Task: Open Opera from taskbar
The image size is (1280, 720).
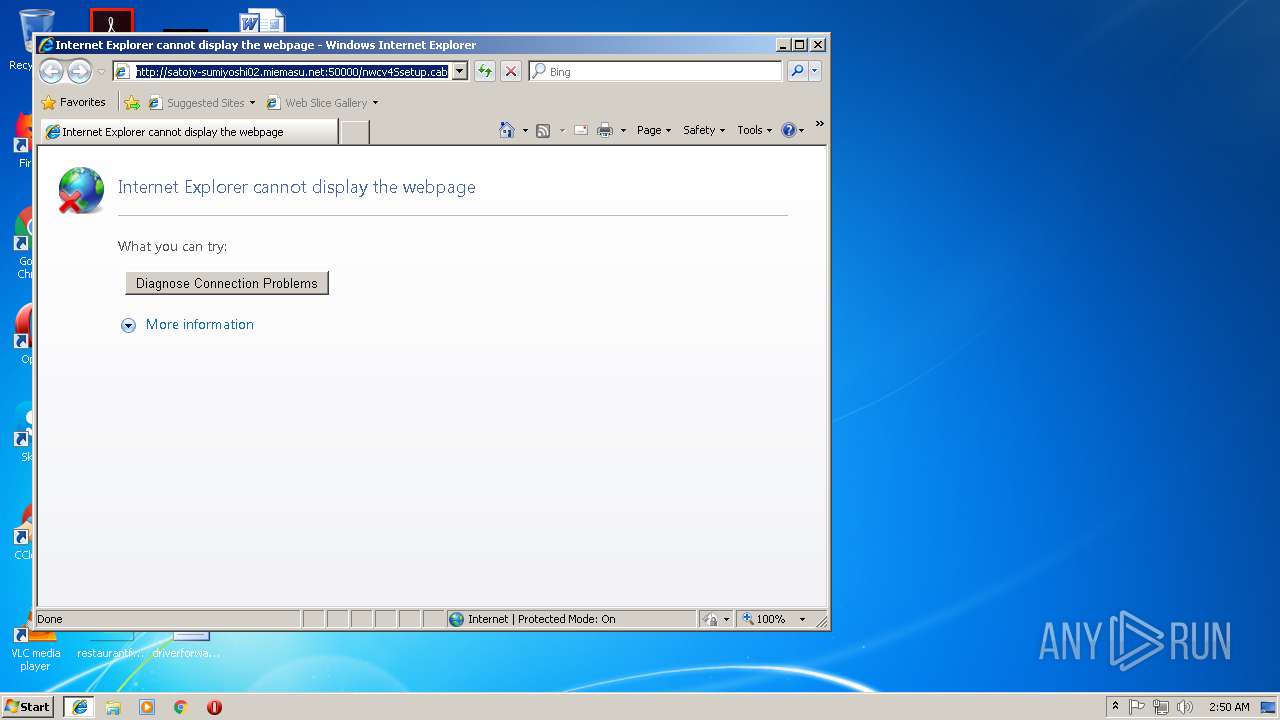Action: click(x=214, y=707)
